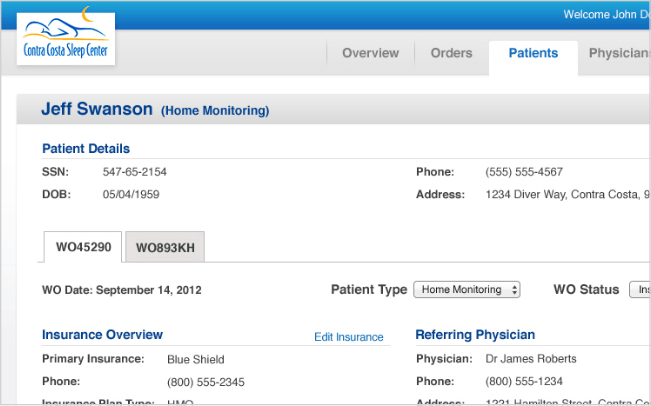This screenshot has height=406, width=651.
Task: Click the insurance phone (800) 555-2345
Action: coord(206,382)
